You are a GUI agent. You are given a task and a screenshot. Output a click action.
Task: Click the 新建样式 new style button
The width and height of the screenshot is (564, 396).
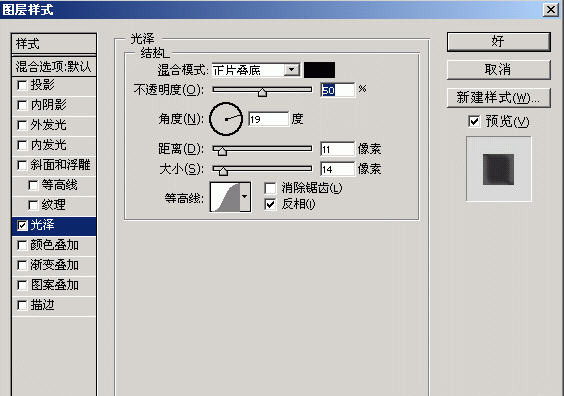499,98
